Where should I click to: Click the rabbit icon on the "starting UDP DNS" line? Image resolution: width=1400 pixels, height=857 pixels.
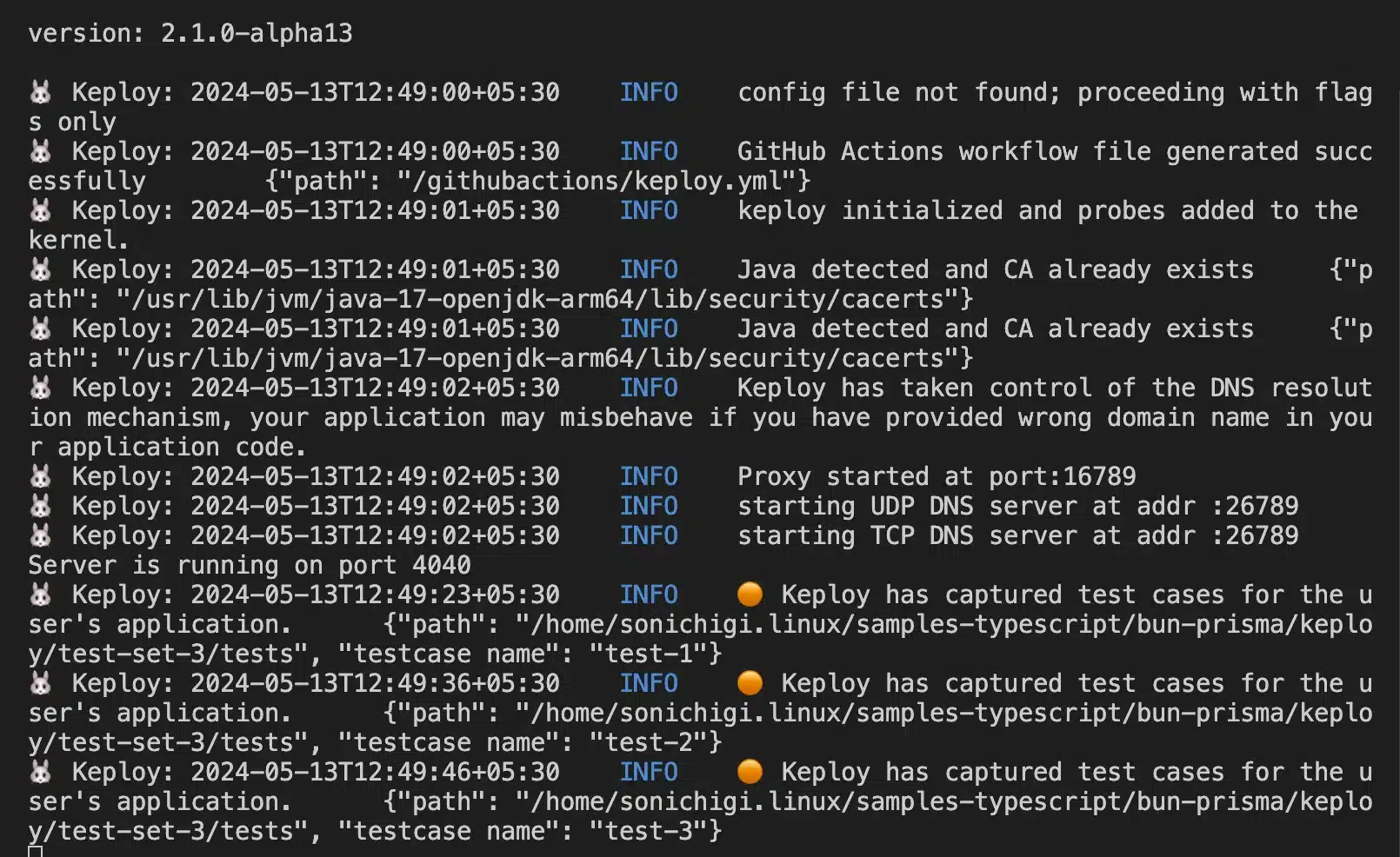tap(41, 506)
